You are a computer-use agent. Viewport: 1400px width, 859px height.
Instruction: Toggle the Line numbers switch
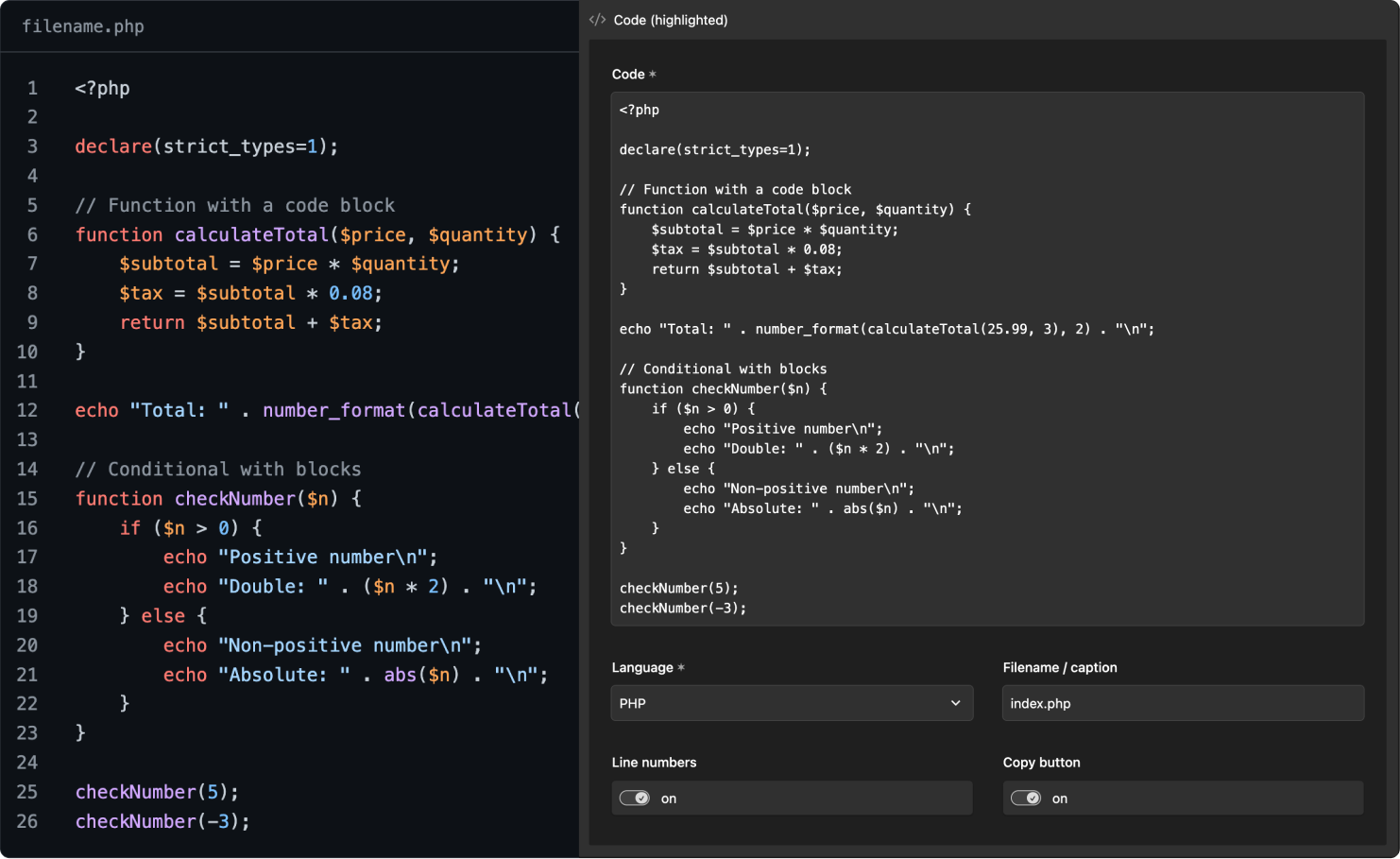635,799
